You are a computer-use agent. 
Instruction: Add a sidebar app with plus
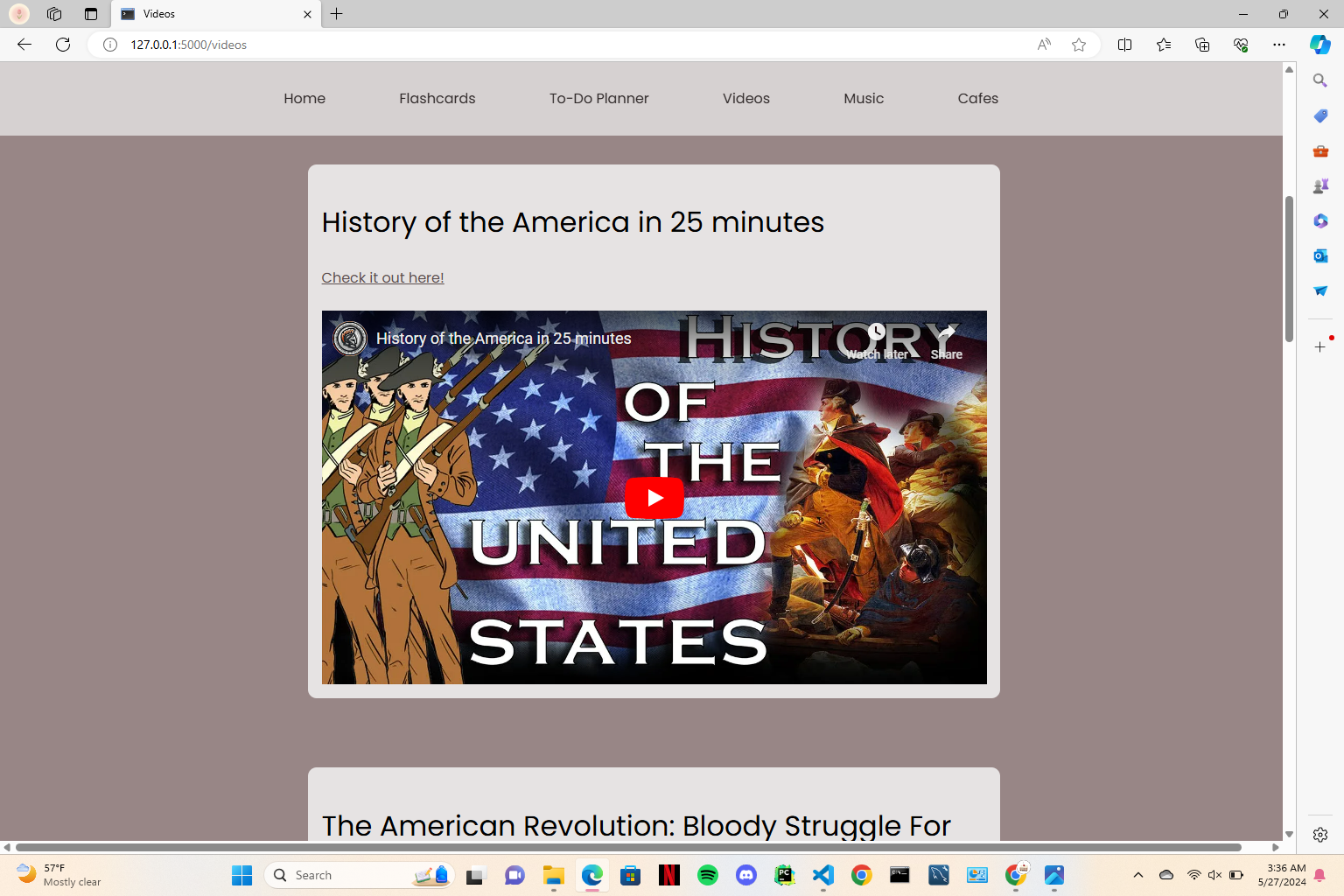(x=1320, y=347)
